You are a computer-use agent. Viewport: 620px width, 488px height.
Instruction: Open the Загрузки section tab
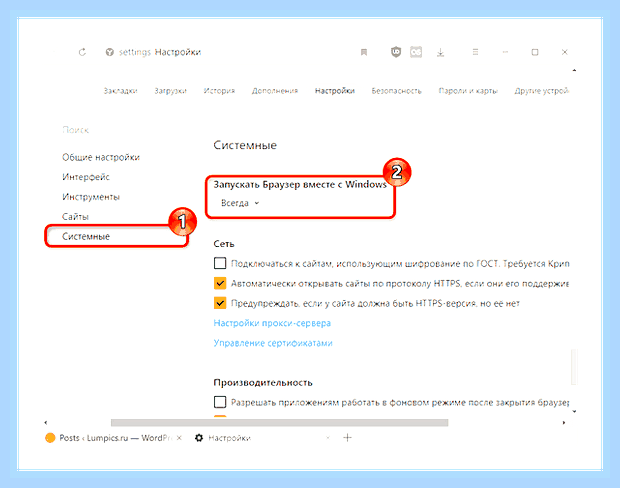[170, 91]
